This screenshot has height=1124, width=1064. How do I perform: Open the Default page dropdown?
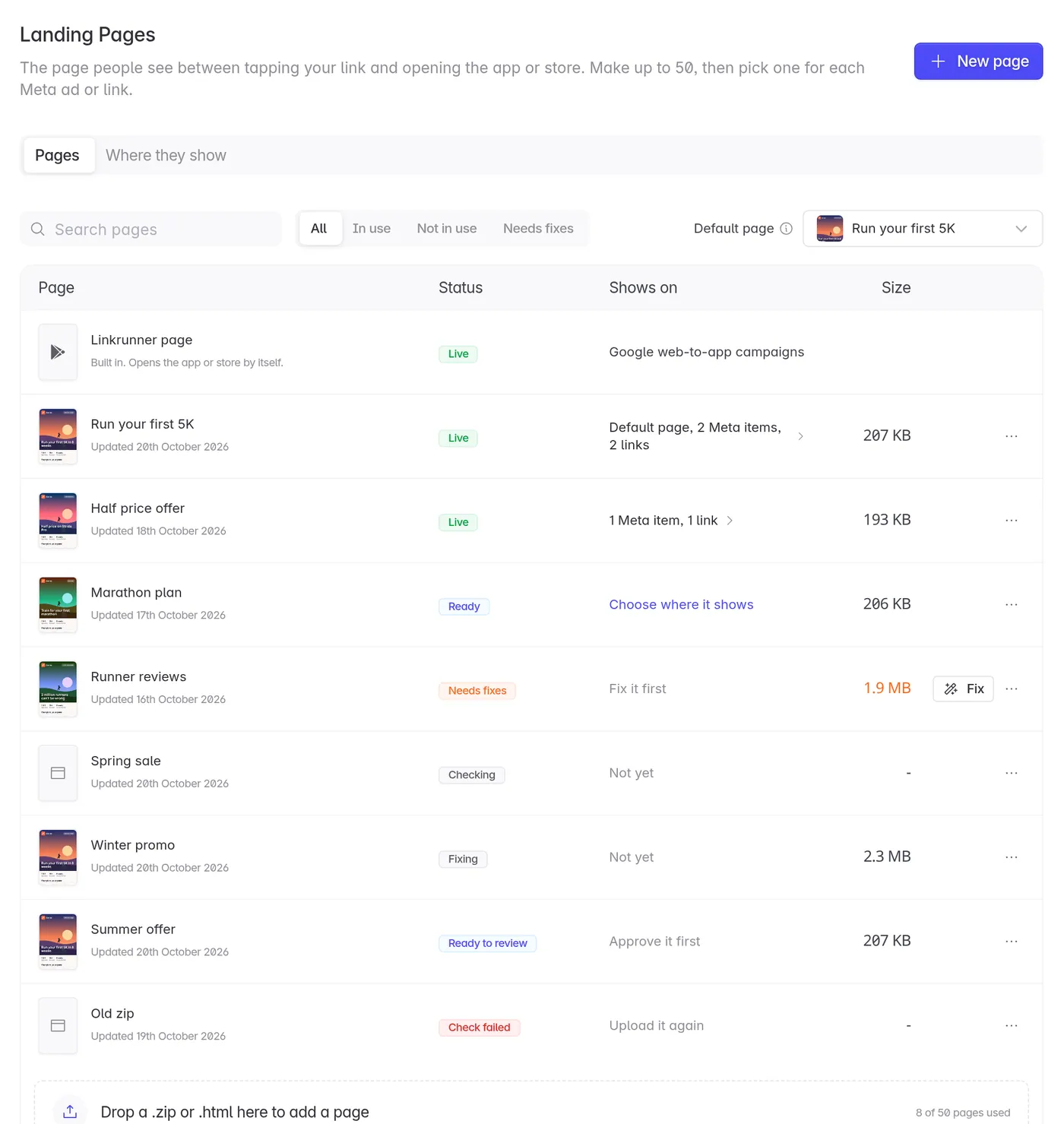pos(923,229)
